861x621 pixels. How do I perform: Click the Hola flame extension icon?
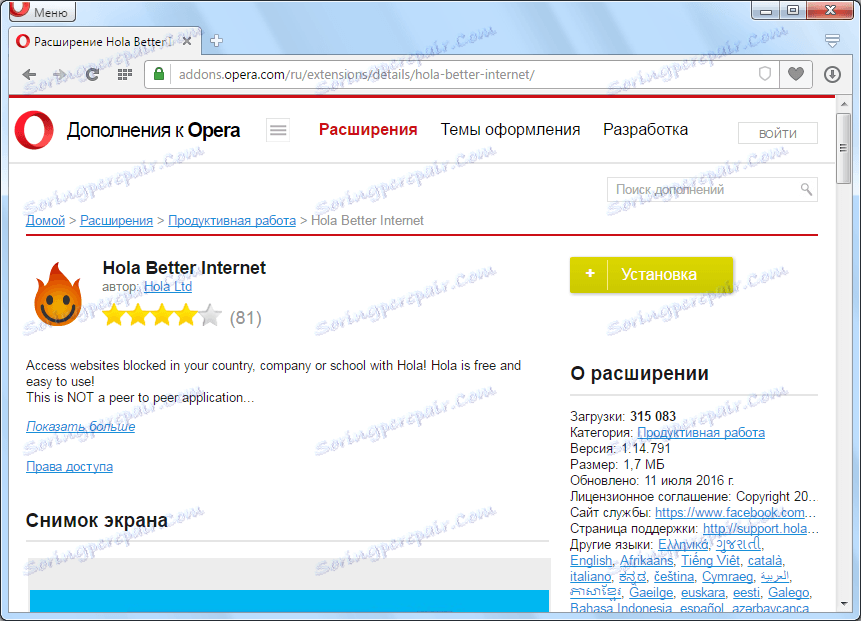pyautogui.click(x=58, y=294)
